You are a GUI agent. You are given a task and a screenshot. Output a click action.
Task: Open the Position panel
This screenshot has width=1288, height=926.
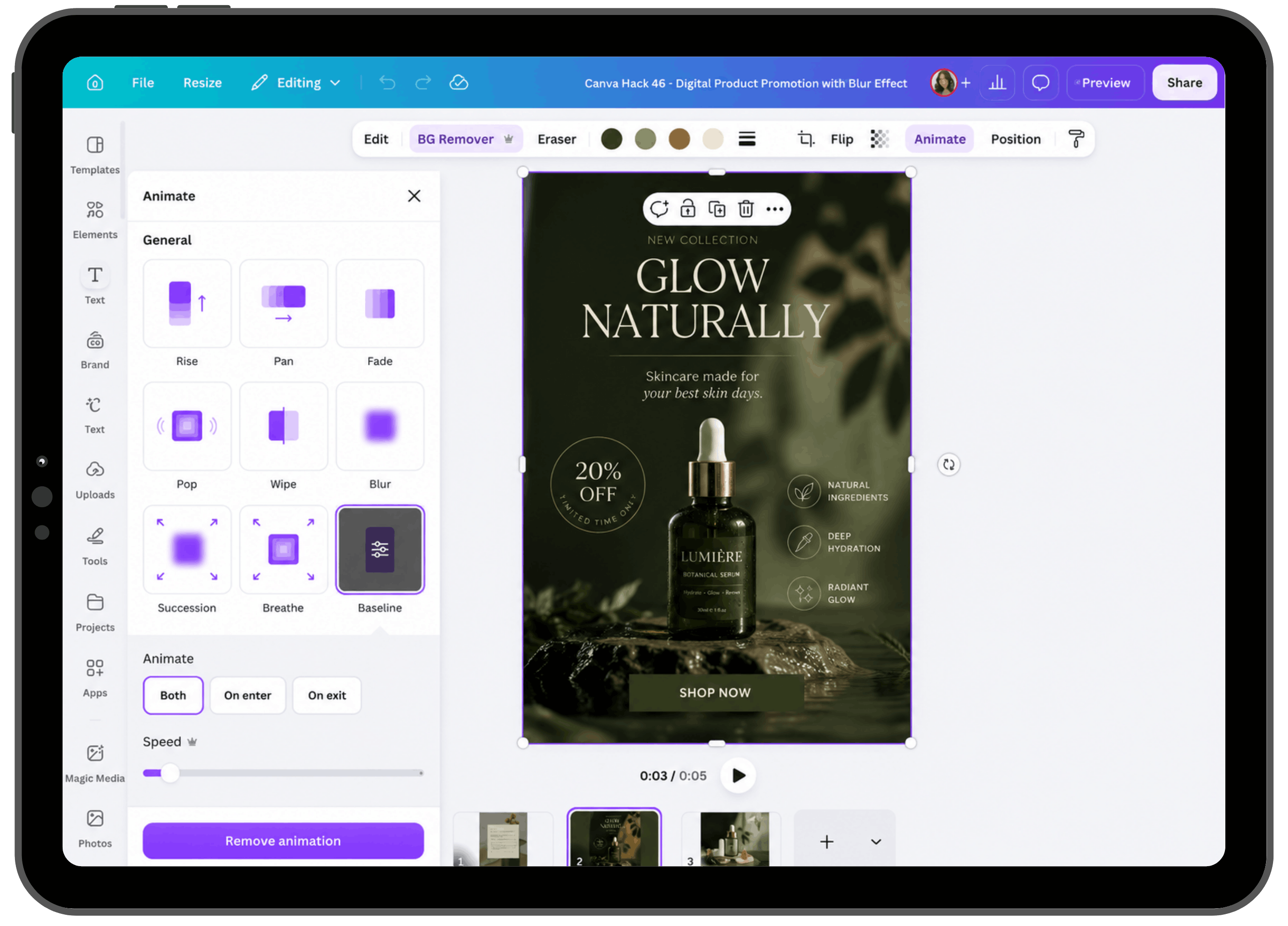1016,139
